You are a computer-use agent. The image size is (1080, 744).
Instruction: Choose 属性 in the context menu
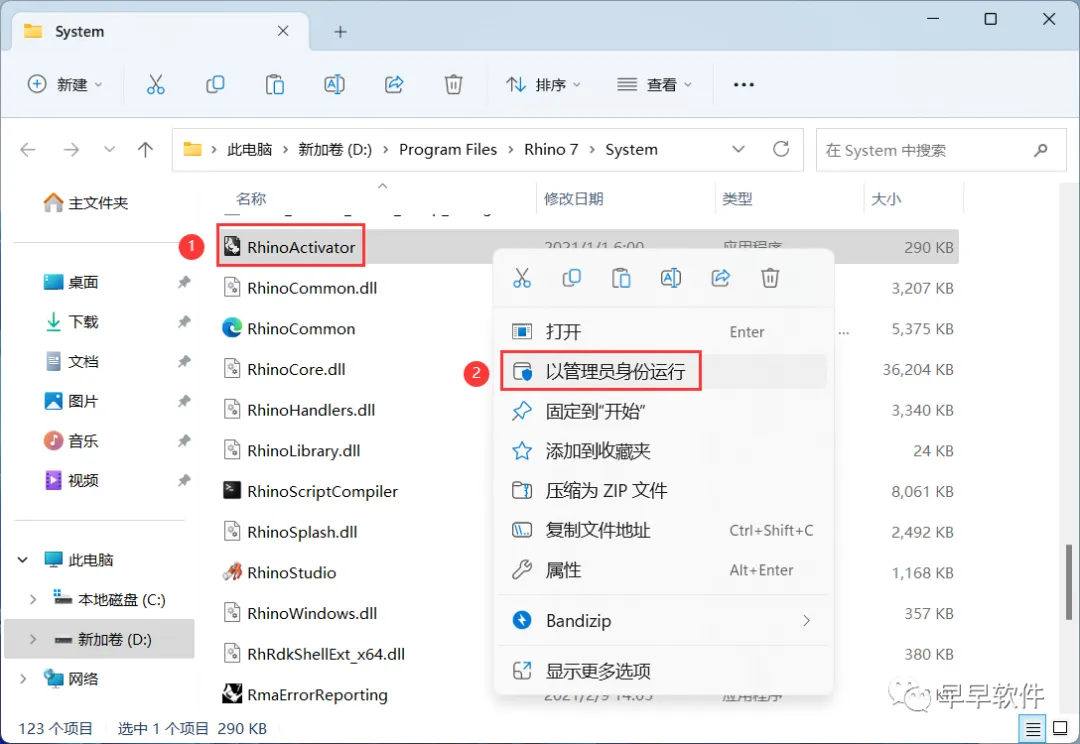click(664, 570)
